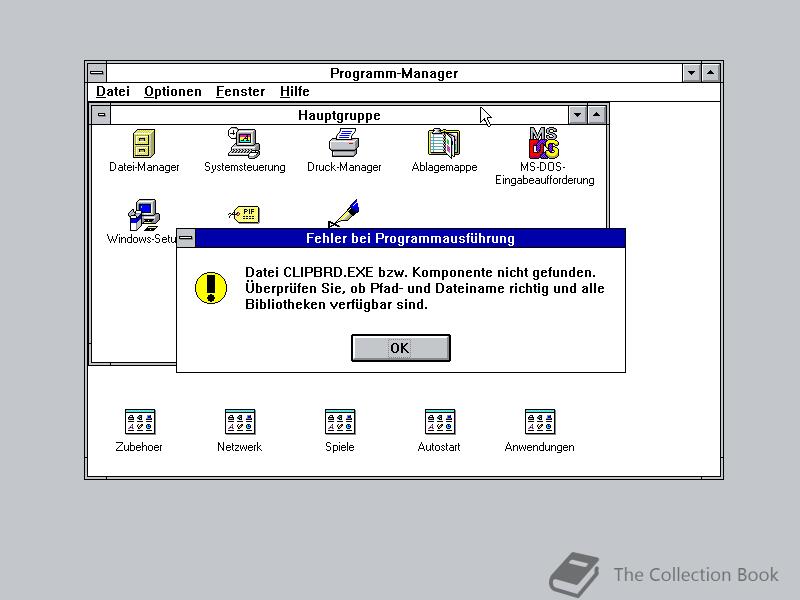Open Hauptgruppe window control menu
800x600 pixels.
click(x=102, y=115)
